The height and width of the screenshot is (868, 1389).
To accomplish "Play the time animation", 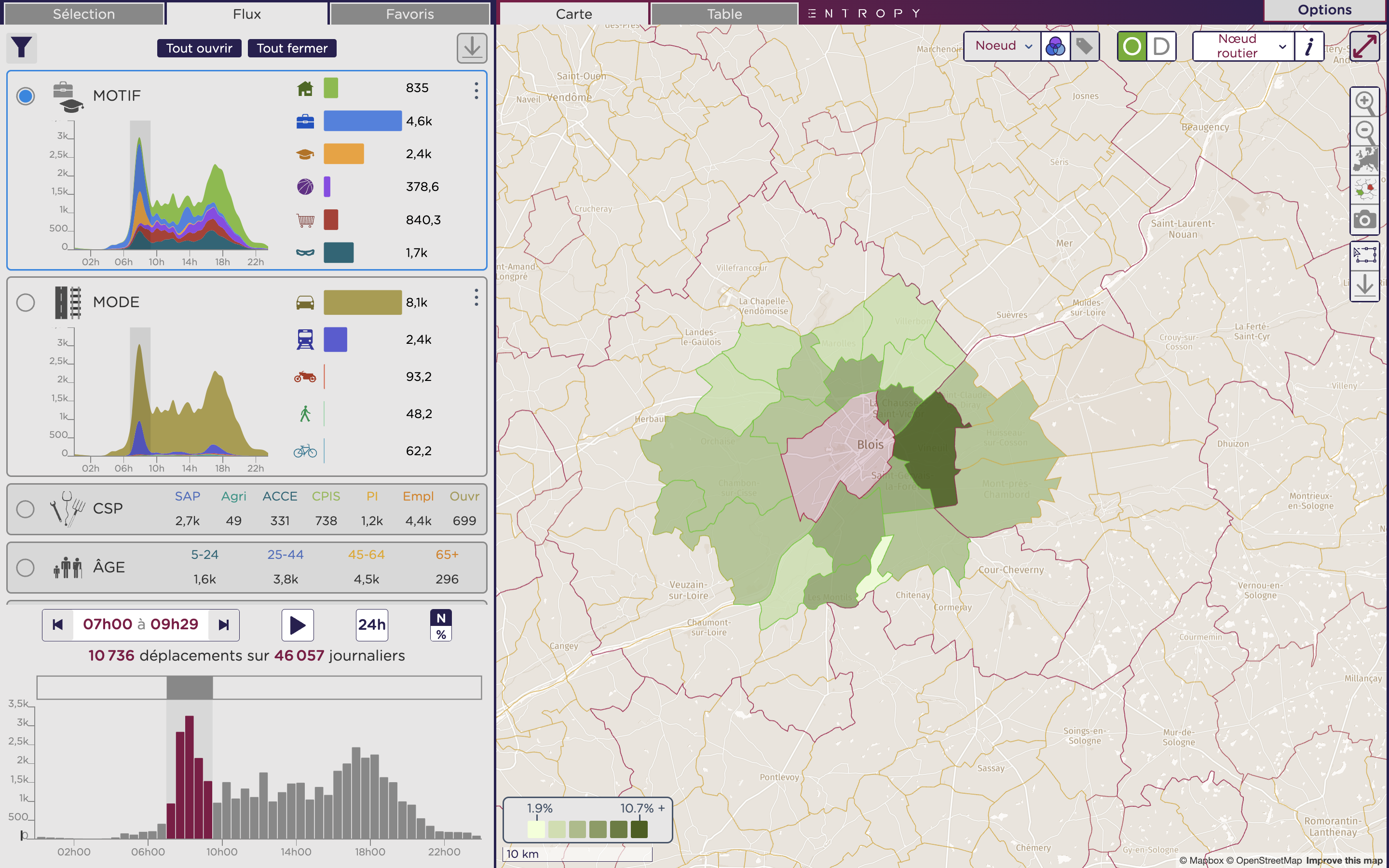I will click(297, 624).
